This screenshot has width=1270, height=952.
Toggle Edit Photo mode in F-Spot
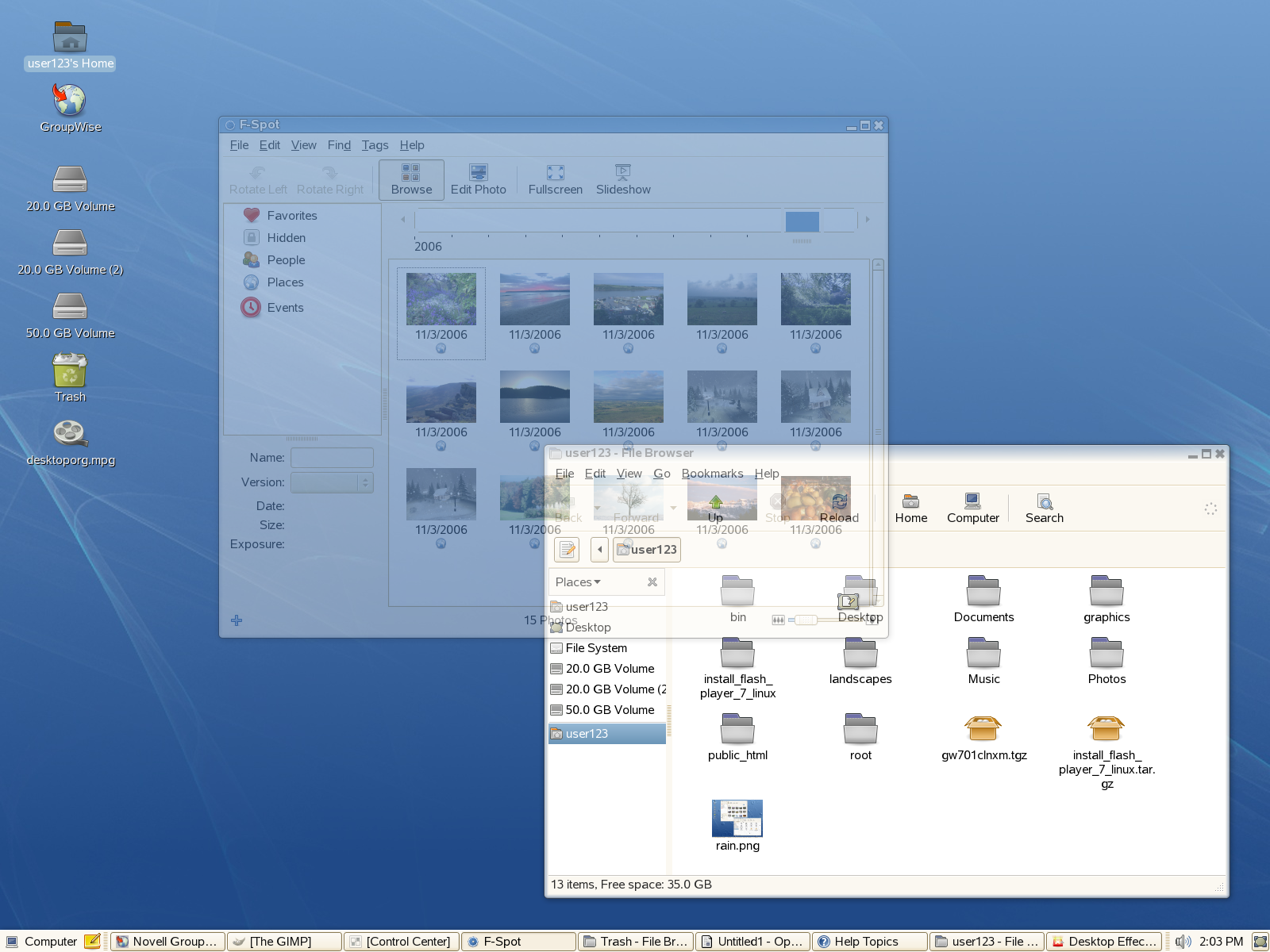point(478,179)
